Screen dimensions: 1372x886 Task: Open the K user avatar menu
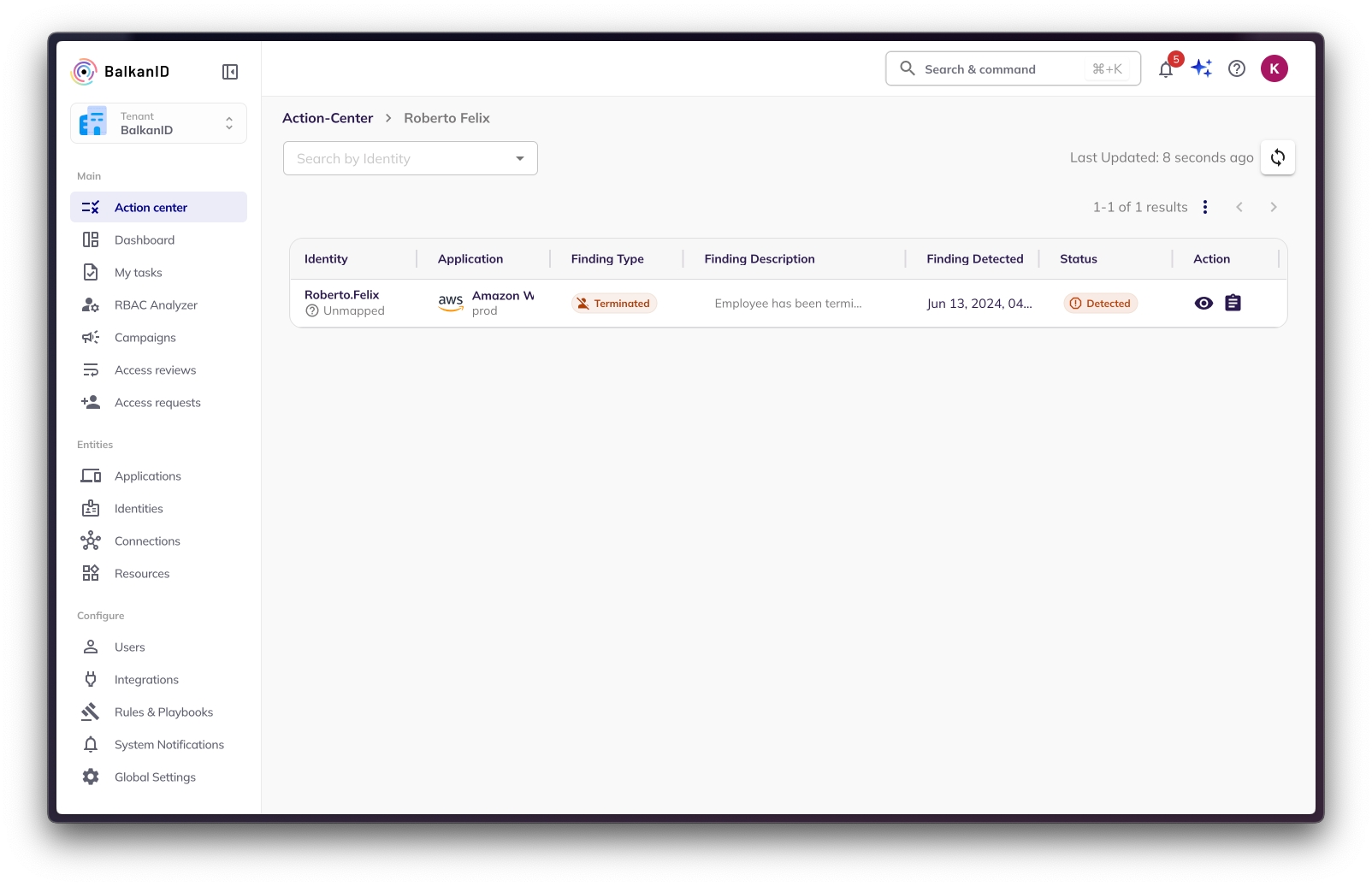click(1274, 68)
